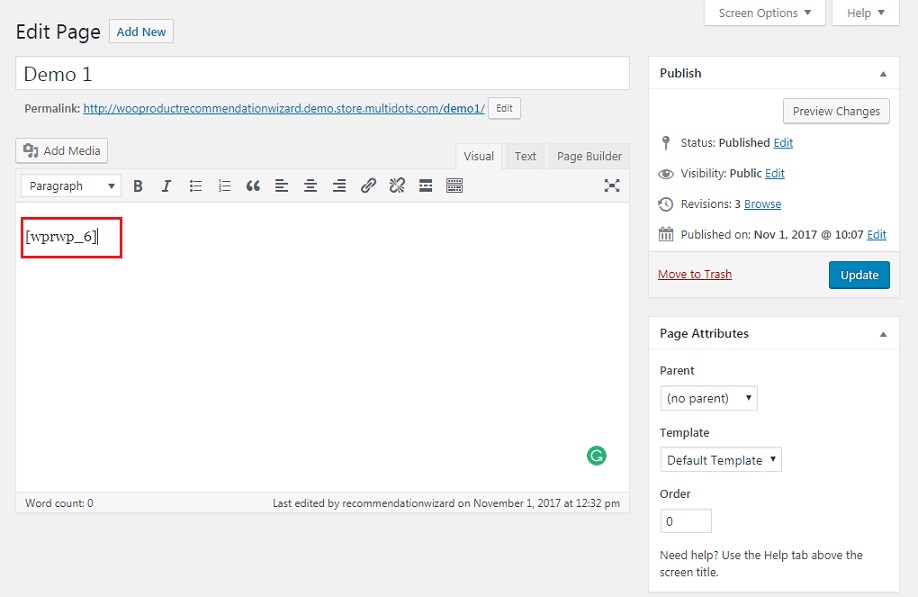This screenshot has width=918, height=597.
Task: Align text right
Action: pos(339,186)
